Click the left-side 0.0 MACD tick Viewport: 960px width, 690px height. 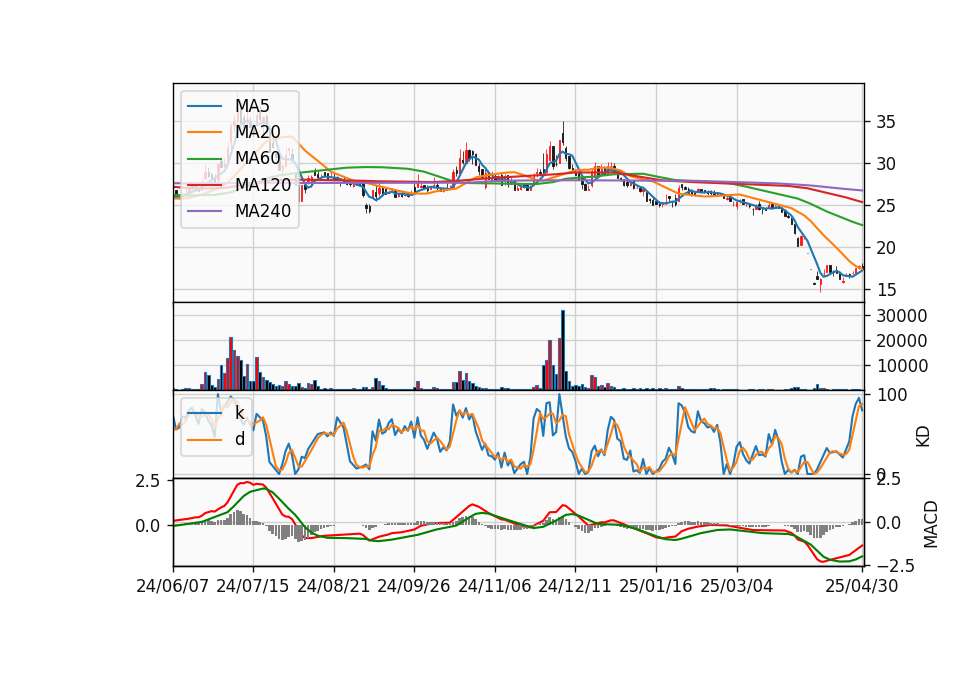pos(148,526)
